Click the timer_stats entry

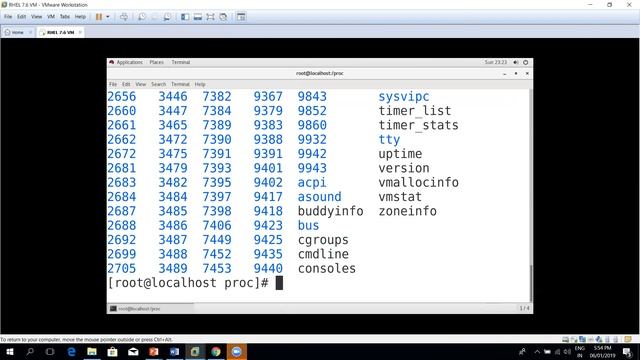(418, 125)
